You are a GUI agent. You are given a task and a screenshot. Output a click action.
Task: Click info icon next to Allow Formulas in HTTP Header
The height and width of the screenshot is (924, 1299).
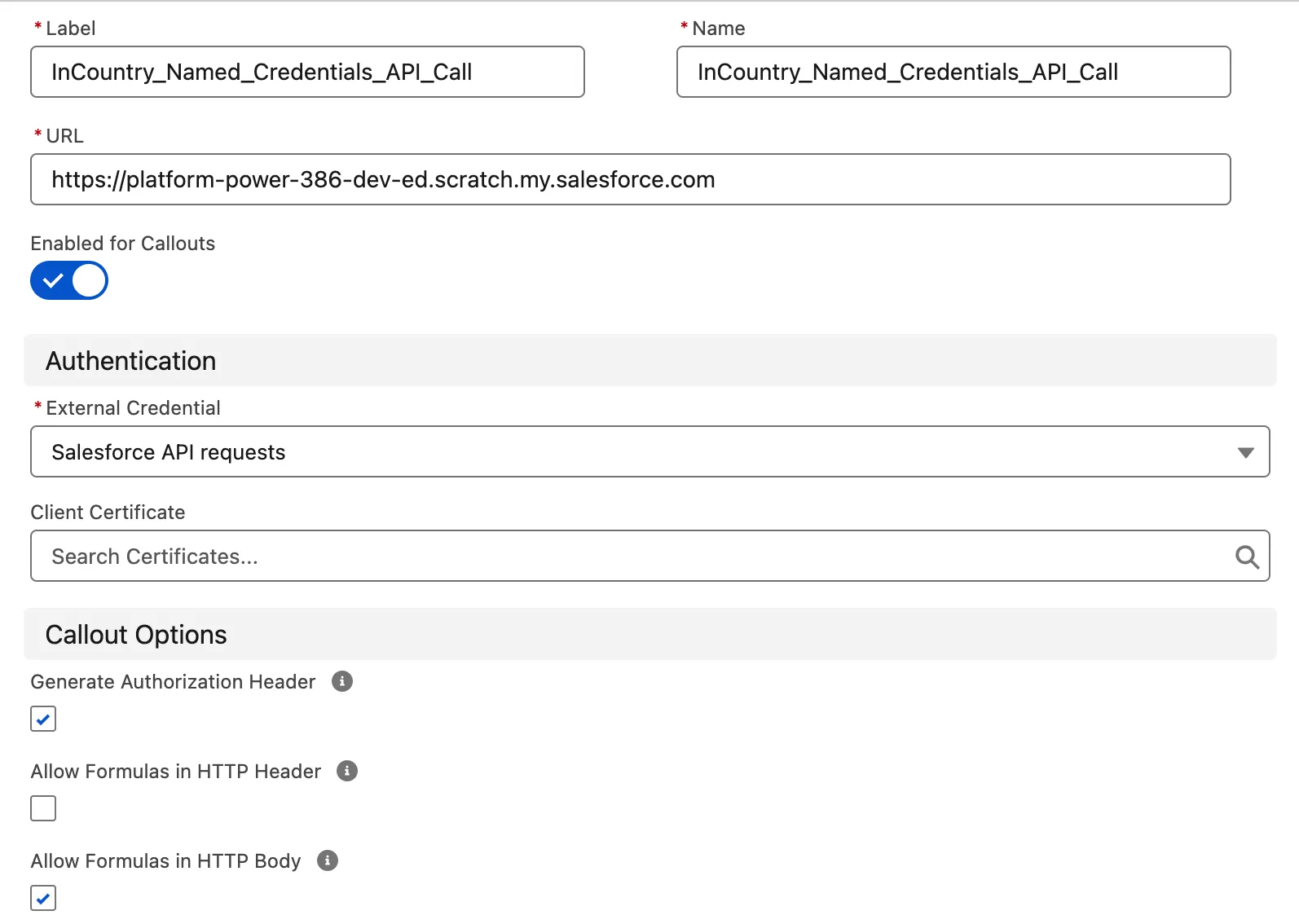point(347,771)
